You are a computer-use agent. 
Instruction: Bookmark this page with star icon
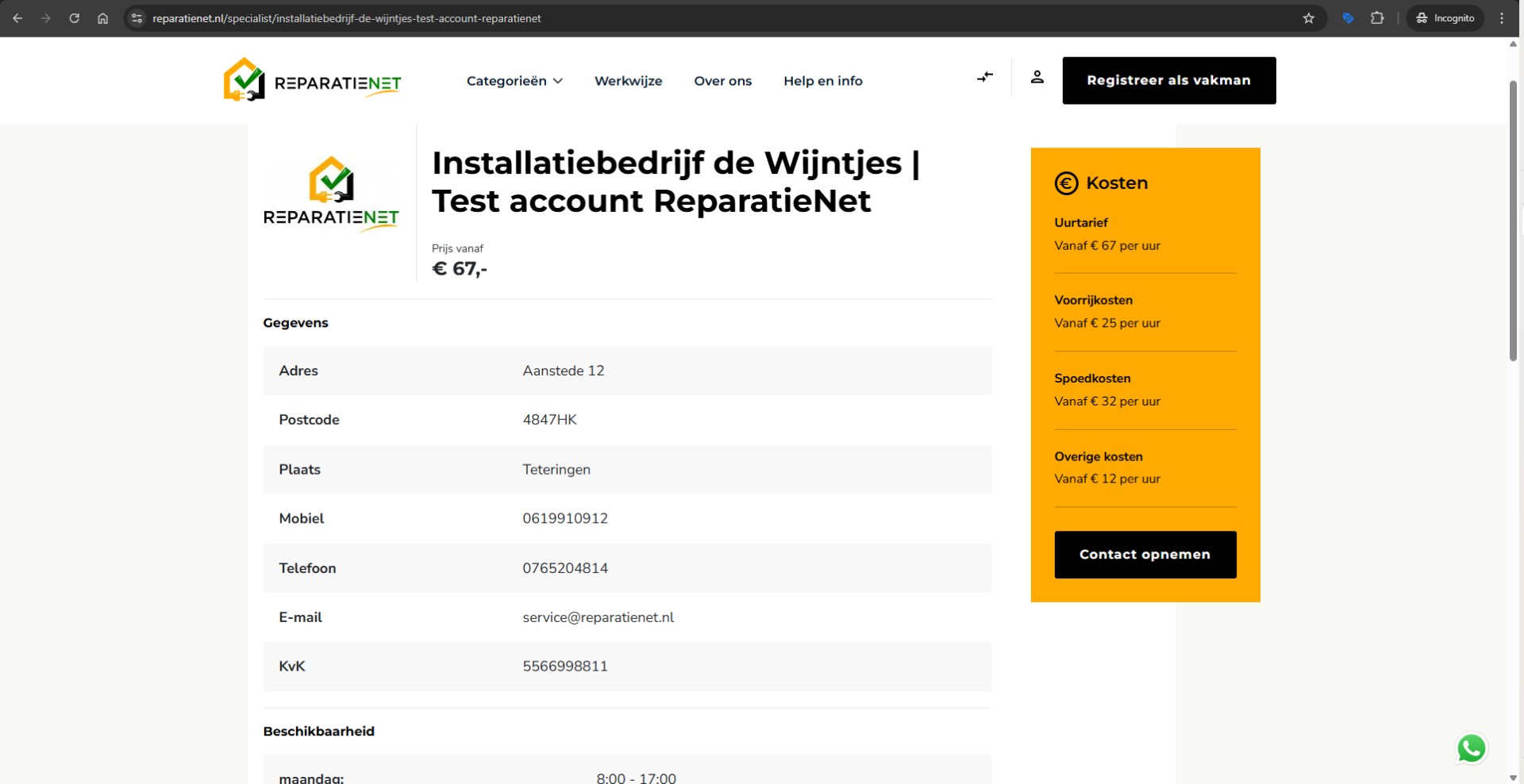click(1309, 18)
